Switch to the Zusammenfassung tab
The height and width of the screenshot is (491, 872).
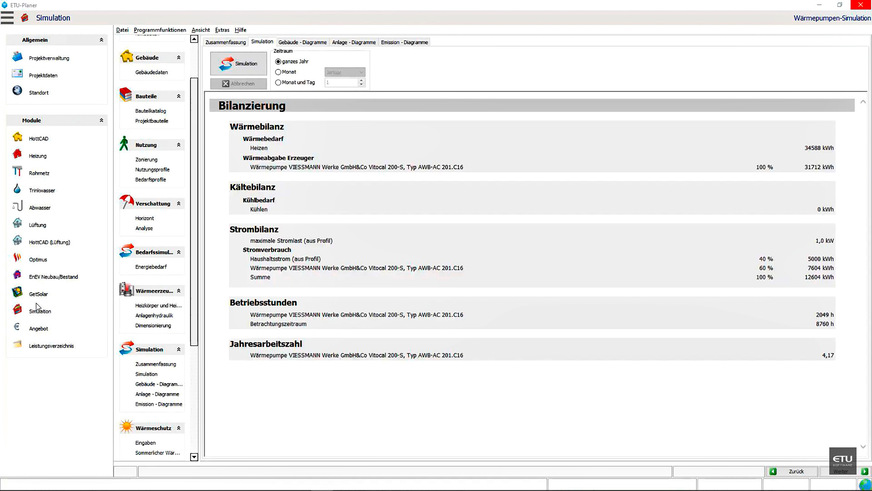[x=226, y=42]
